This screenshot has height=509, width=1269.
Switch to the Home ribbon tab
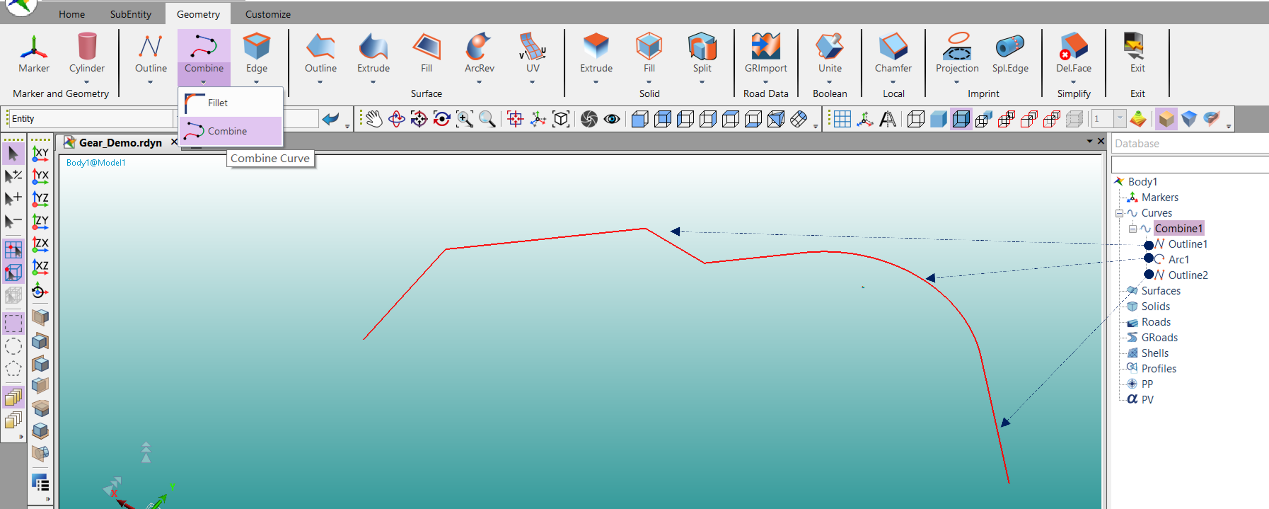pos(71,14)
